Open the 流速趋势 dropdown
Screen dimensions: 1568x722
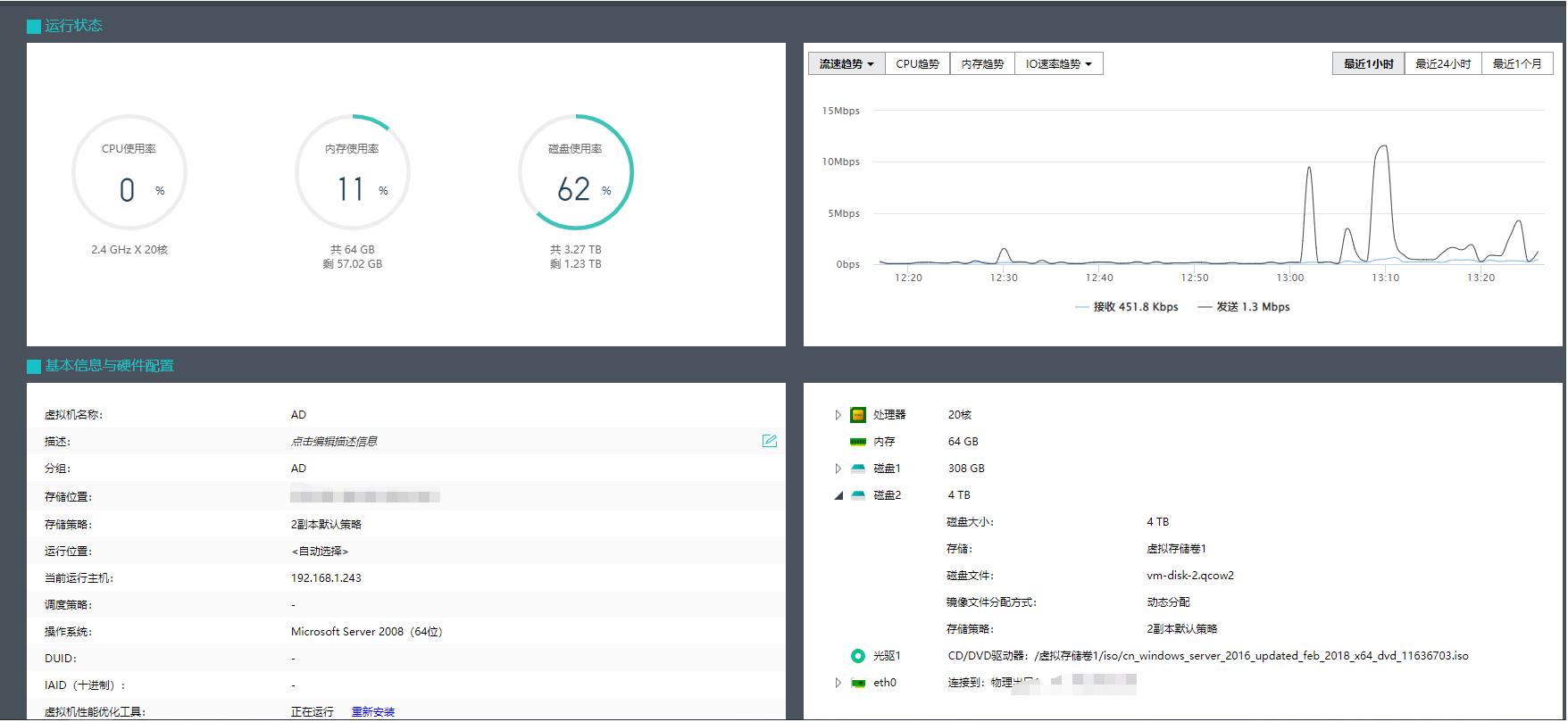pyautogui.click(x=847, y=64)
